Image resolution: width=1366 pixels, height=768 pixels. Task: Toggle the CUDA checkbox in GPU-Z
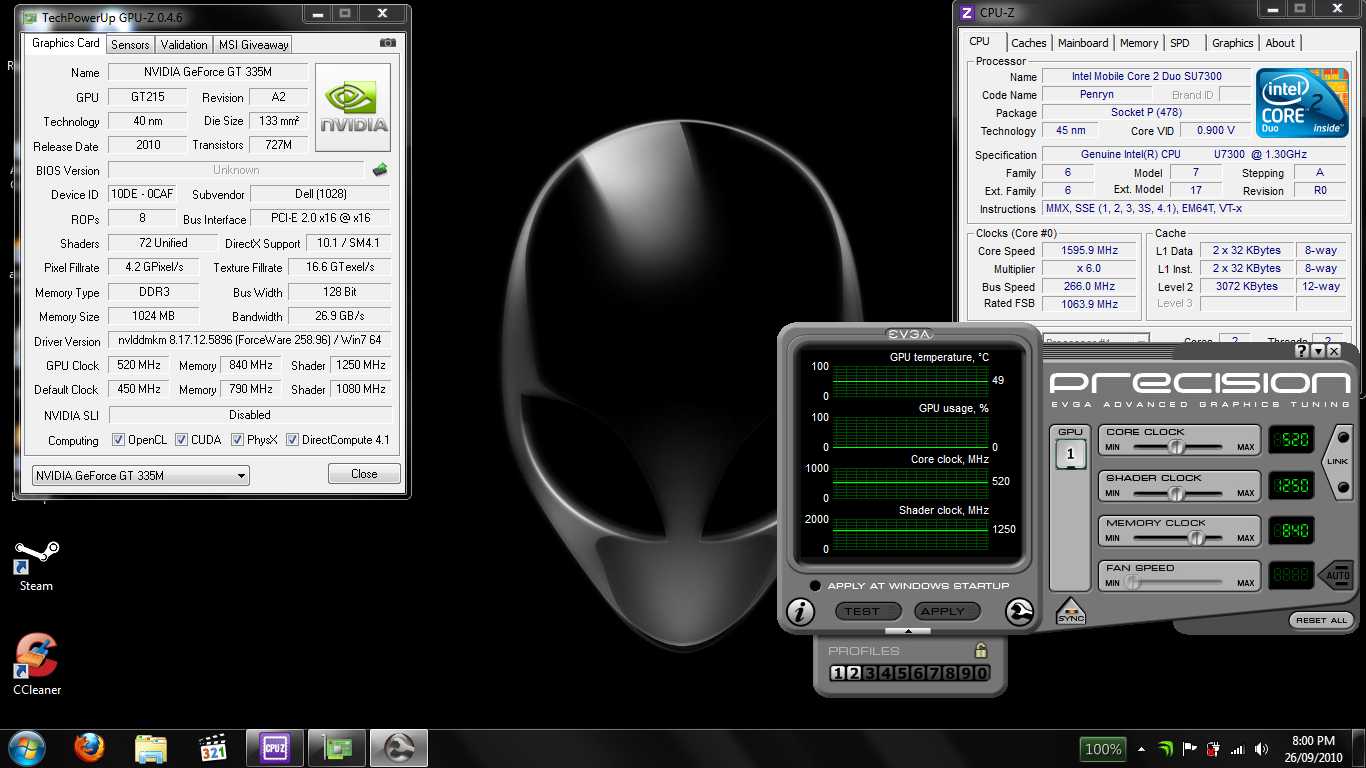coord(181,440)
